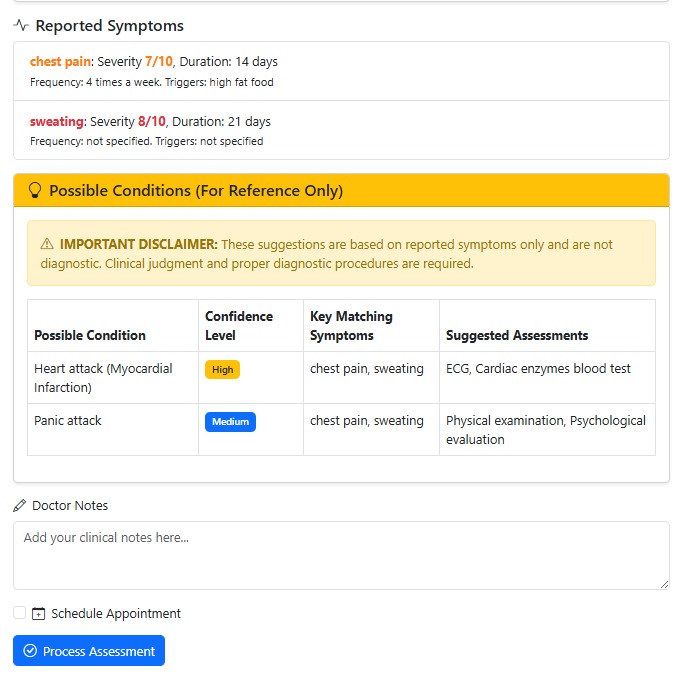Image resolution: width=677 pixels, height=674 pixels.
Task: Click the Panic attack condition row
Action: coord(341,430)
